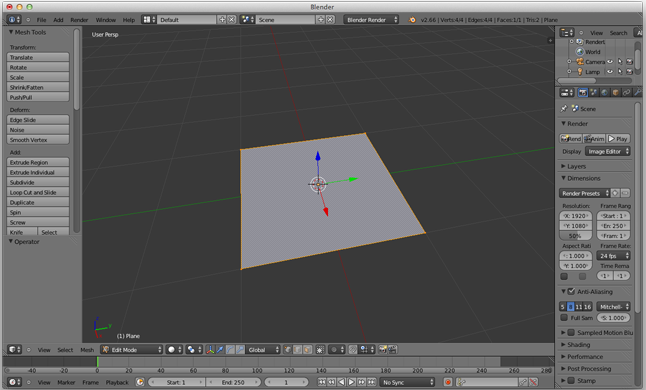Toggle the Anti-Aliasing checkbox

571,291
